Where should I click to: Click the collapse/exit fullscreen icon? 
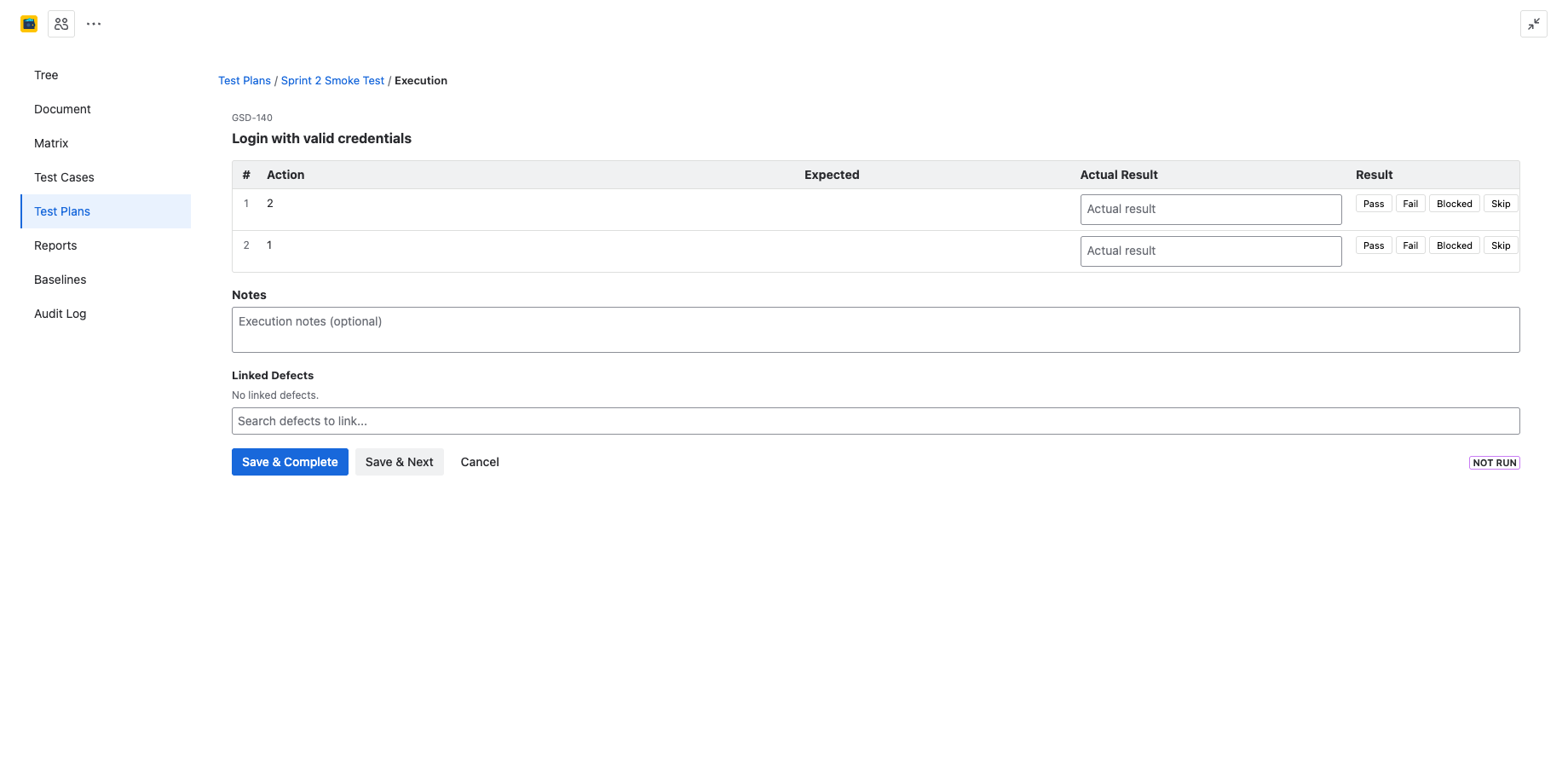1534,24
